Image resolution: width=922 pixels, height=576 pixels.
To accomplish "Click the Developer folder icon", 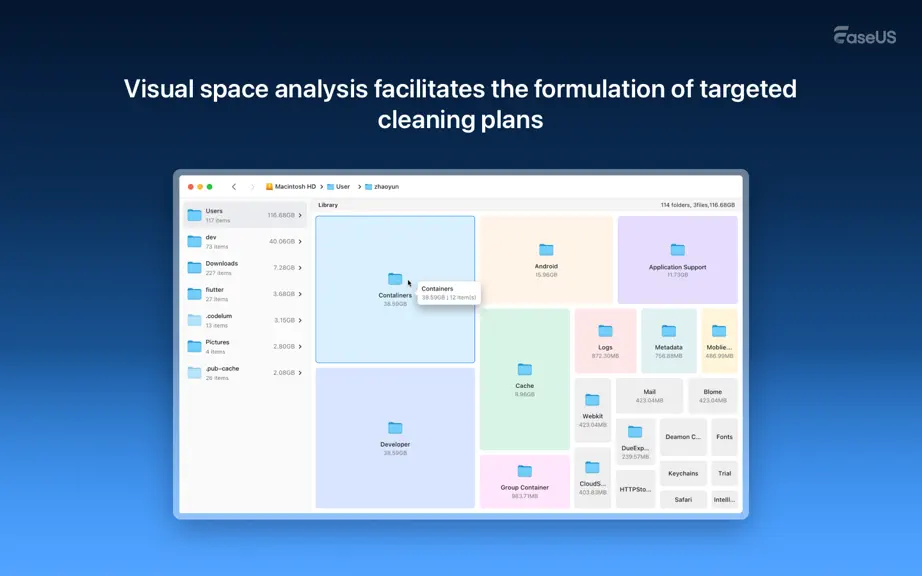I will coord(395,428).
